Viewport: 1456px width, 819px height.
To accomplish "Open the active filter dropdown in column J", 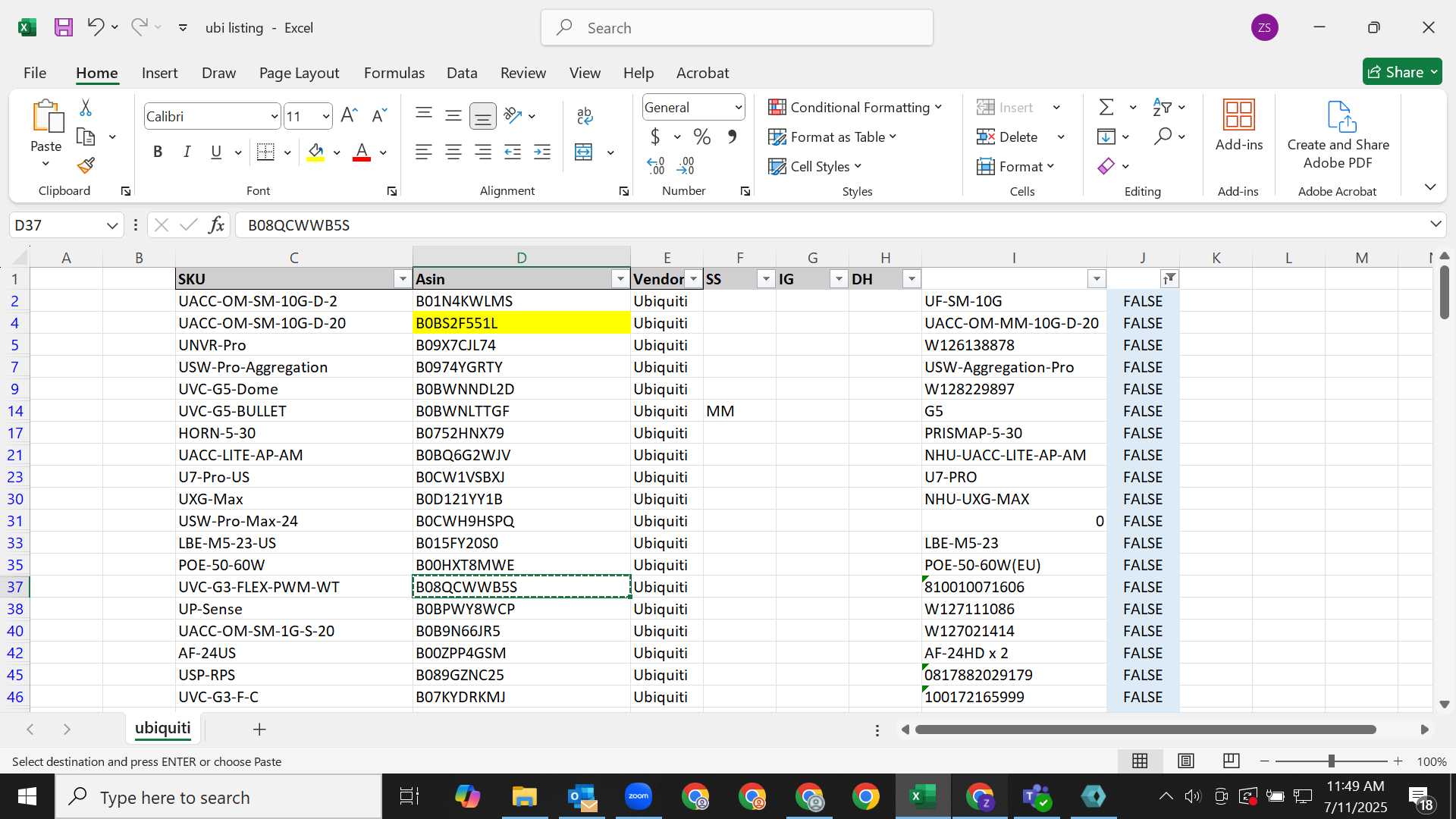I will click(1169, 279).
